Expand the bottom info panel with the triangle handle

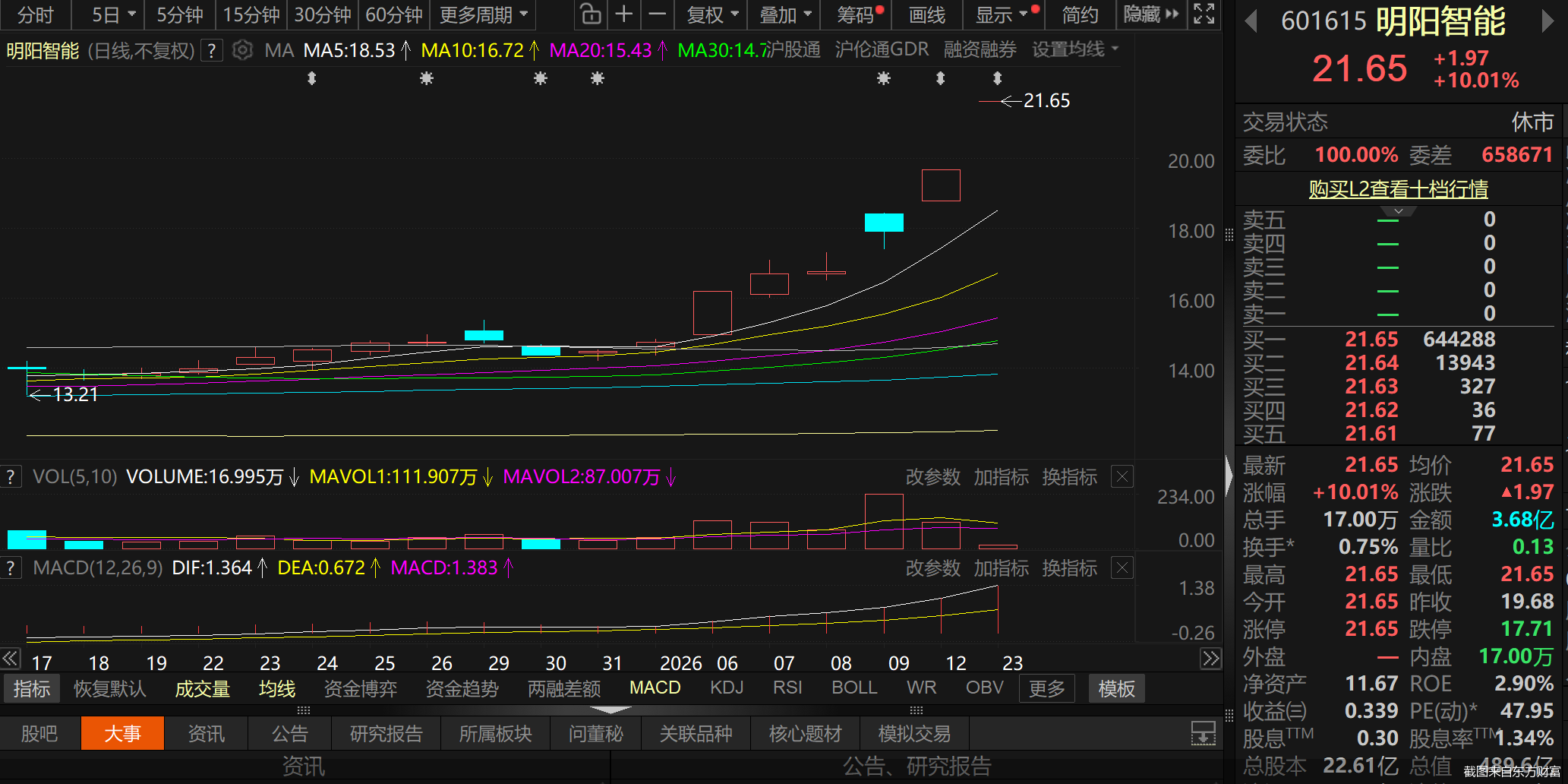point(610,710)
